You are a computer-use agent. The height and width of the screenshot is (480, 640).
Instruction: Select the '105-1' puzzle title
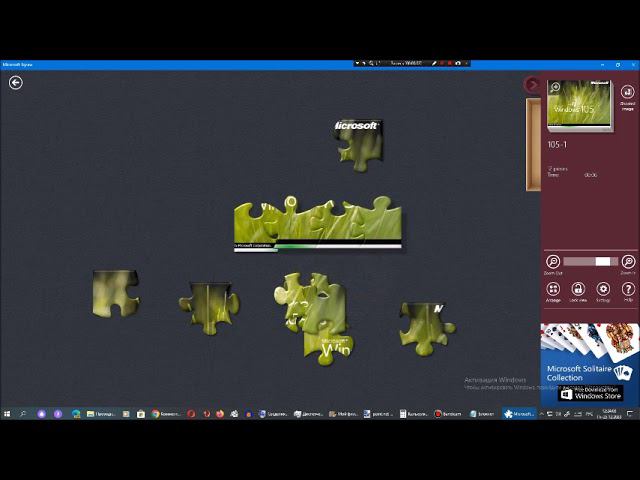[557, 144]
